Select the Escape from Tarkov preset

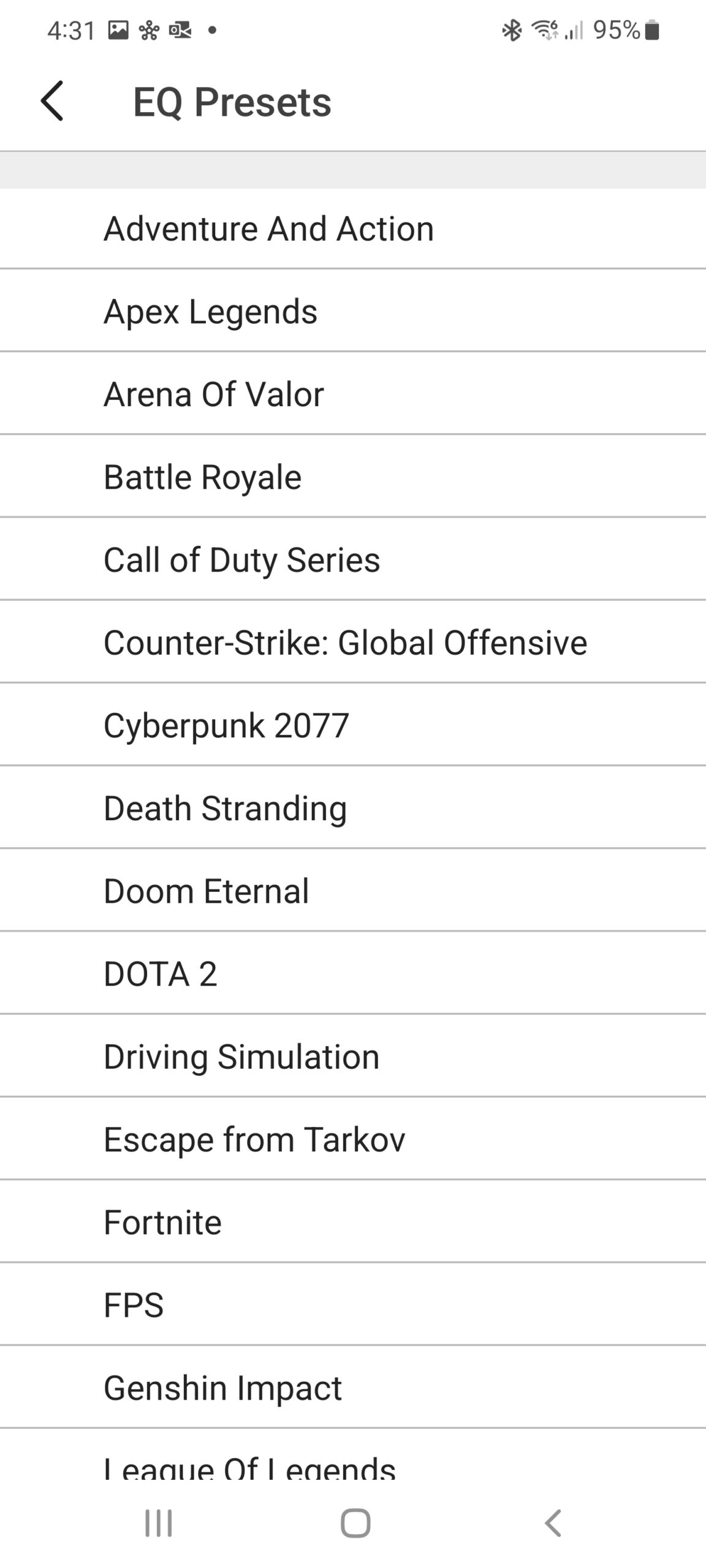pyautogui.click(x=254, y=1139)
